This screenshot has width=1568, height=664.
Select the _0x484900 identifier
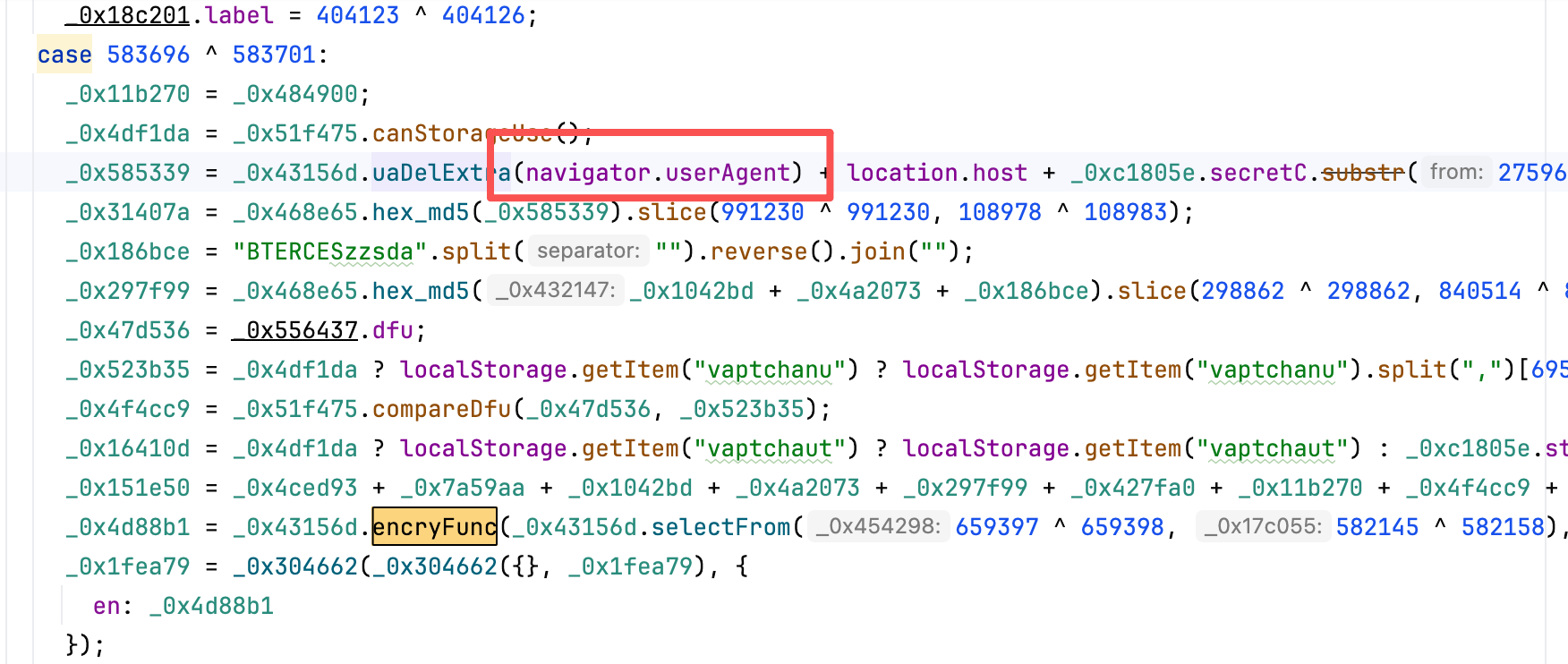pos(295,94)
